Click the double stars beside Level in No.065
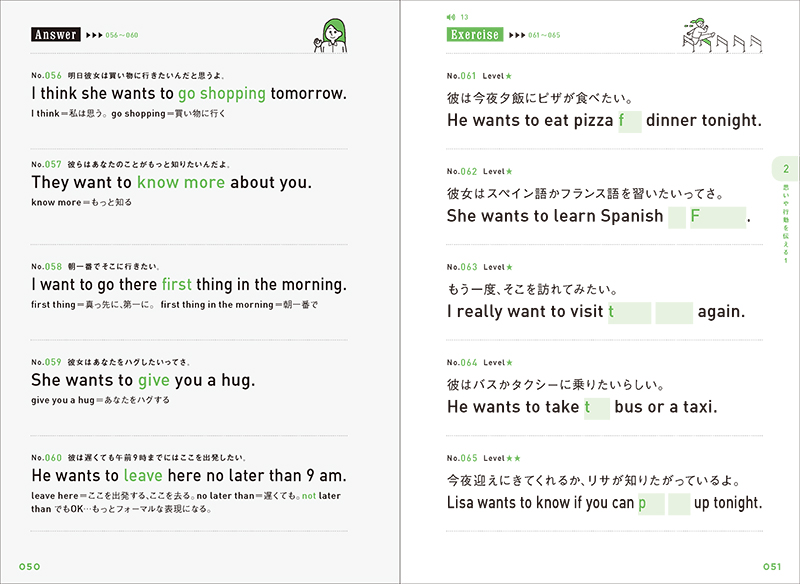Viewport: 800px width, 584px height. point(513,458)
